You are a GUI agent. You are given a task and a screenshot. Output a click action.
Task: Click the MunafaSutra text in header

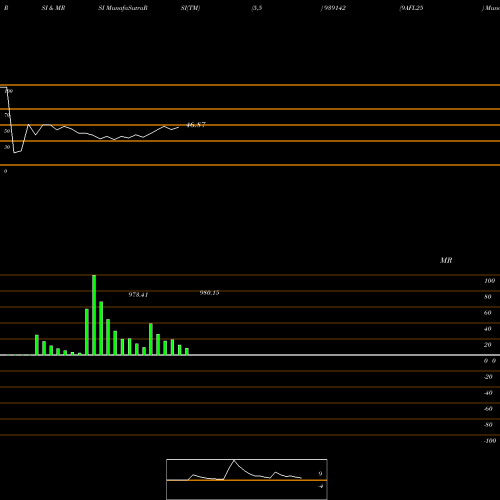tap(126, 8)
